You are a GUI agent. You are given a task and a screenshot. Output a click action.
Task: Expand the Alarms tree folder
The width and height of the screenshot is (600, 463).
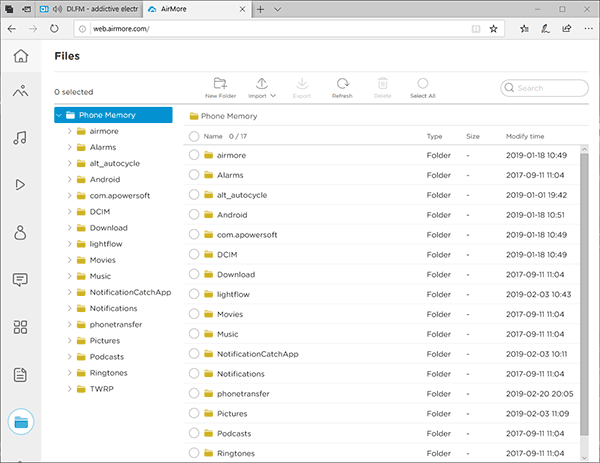coord(69,147)
